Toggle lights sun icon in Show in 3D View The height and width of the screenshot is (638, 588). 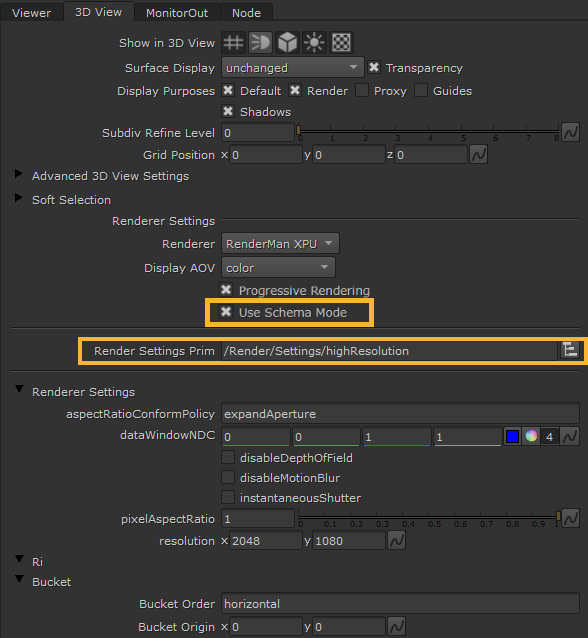click(x=314, y=43)
